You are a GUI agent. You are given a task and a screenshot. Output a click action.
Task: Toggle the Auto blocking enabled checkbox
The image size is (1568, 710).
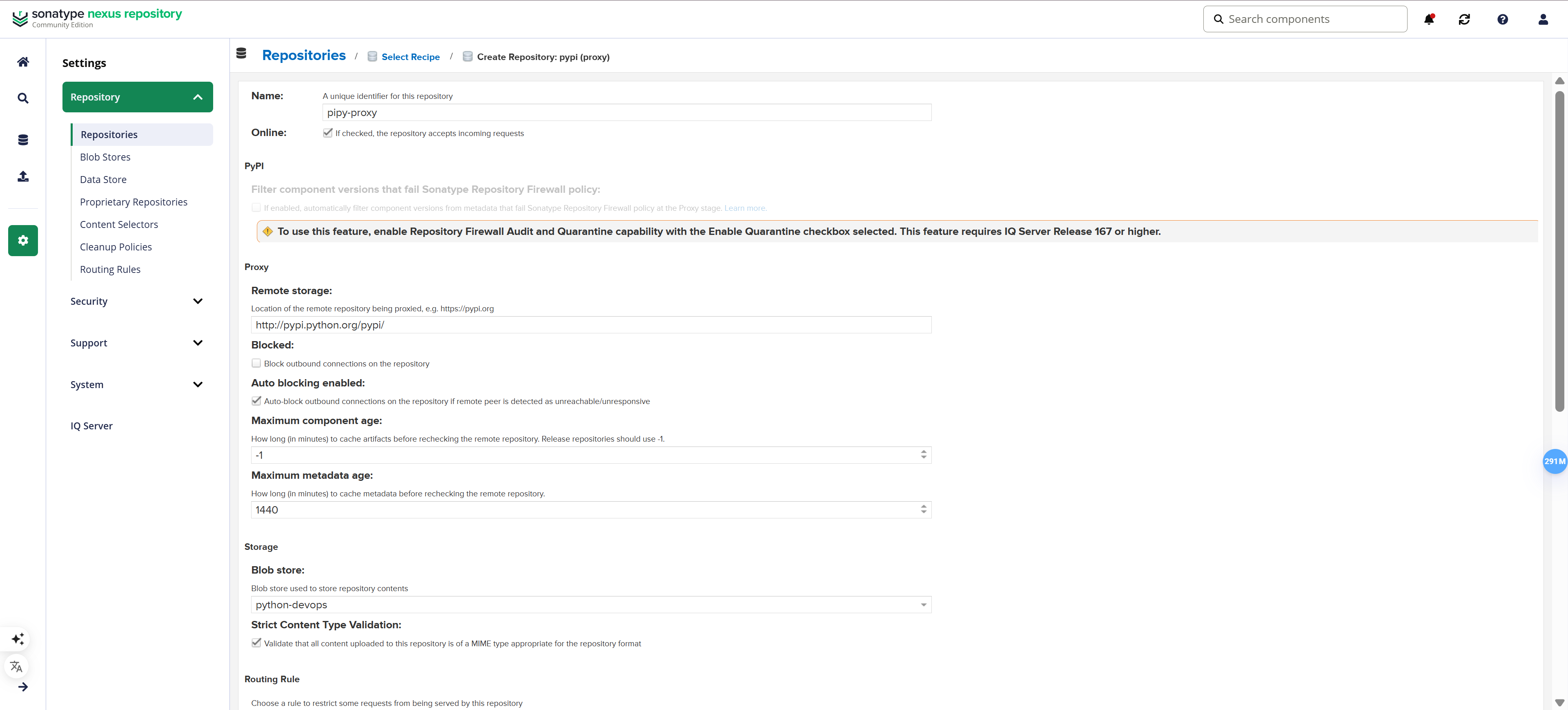[x=256, y=401]
